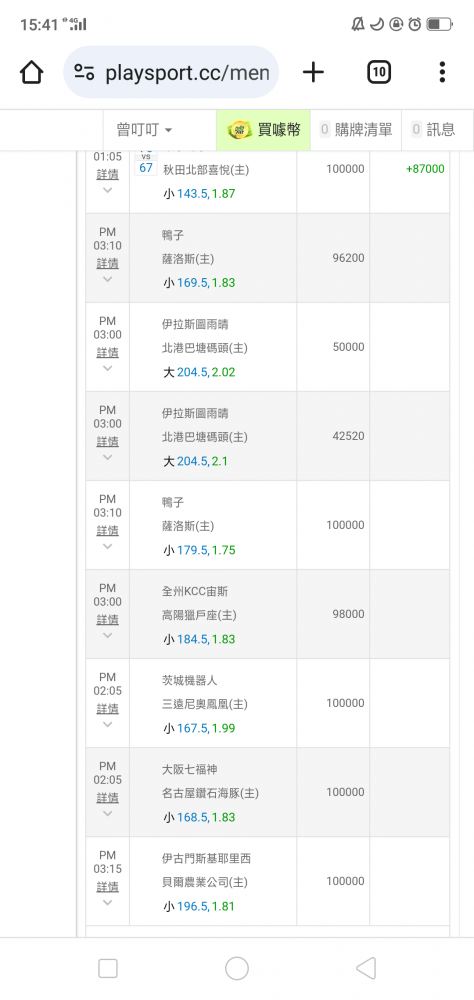Tap the Android back triangle button

click(x=366, y=968)
